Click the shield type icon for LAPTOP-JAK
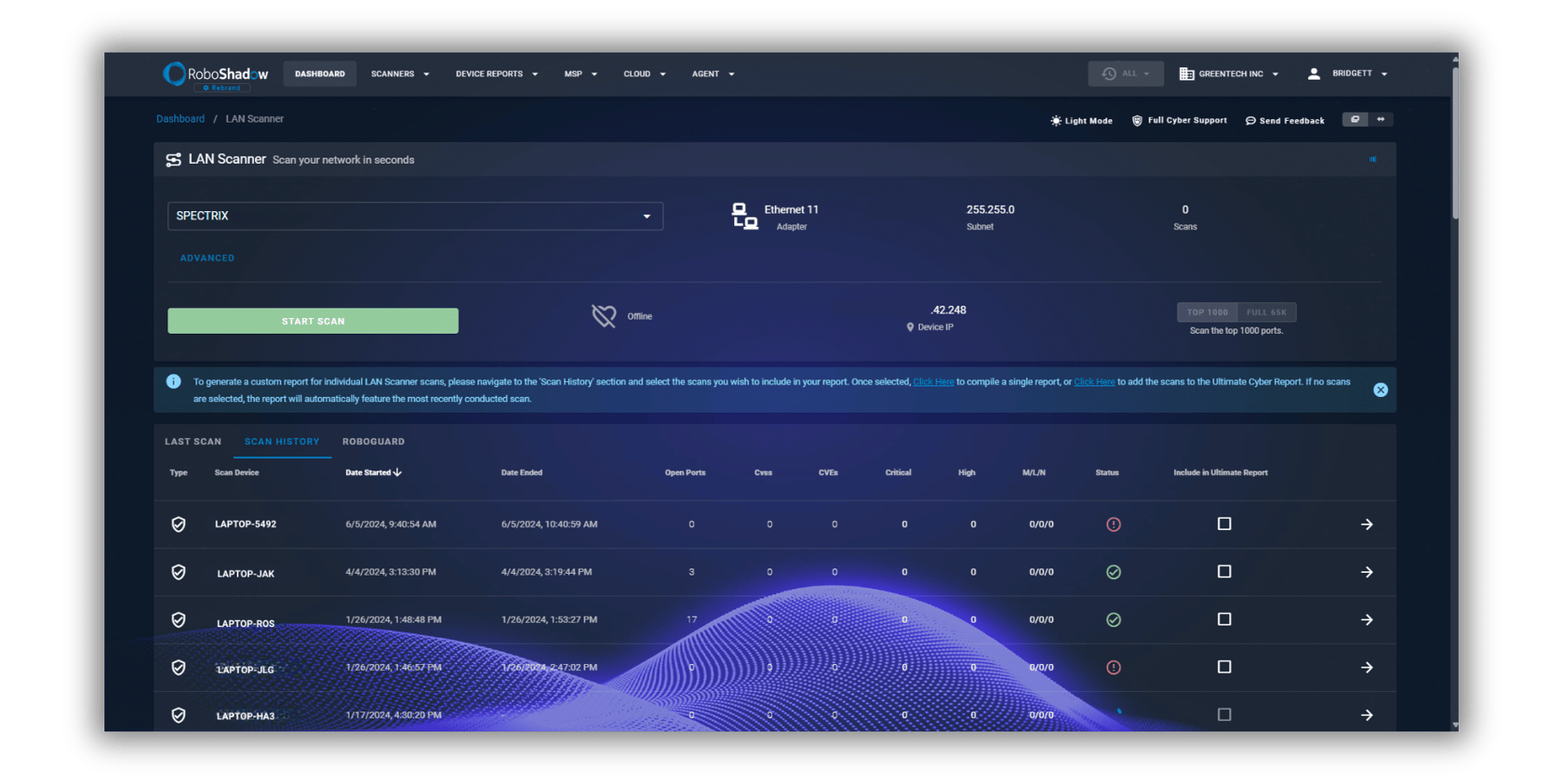1563x784 pixels. [179, 572]
